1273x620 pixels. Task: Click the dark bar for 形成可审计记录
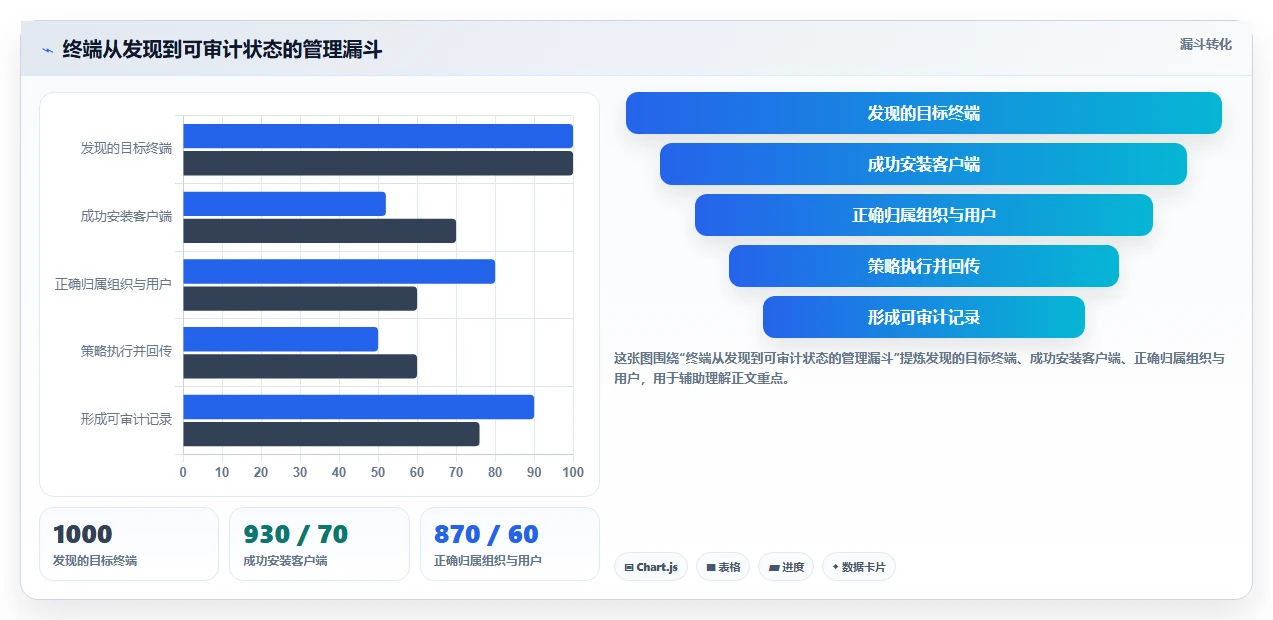pos(331,434)
